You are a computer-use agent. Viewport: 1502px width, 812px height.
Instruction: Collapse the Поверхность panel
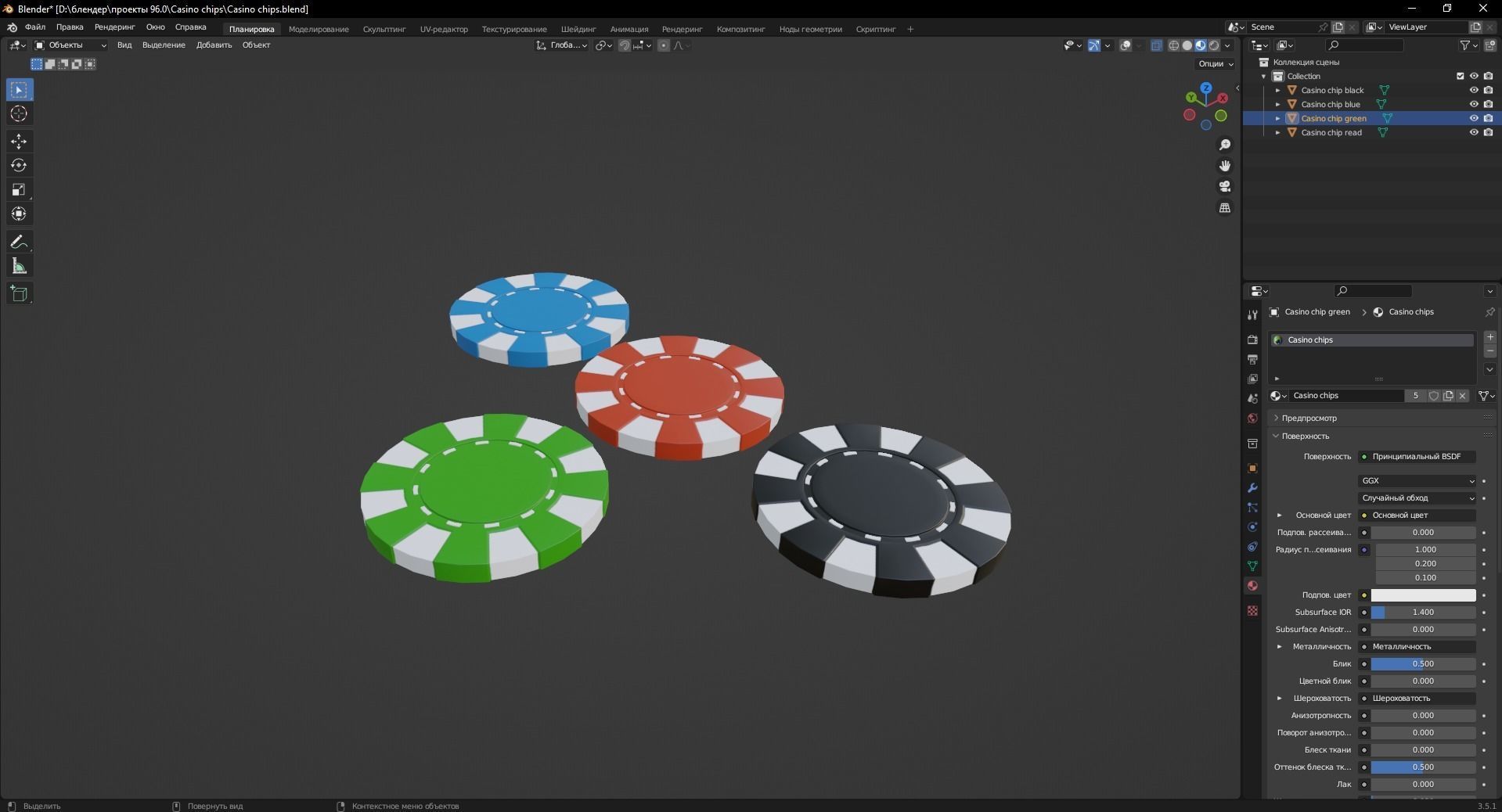pyautogui.click(x=1305, y=436)
